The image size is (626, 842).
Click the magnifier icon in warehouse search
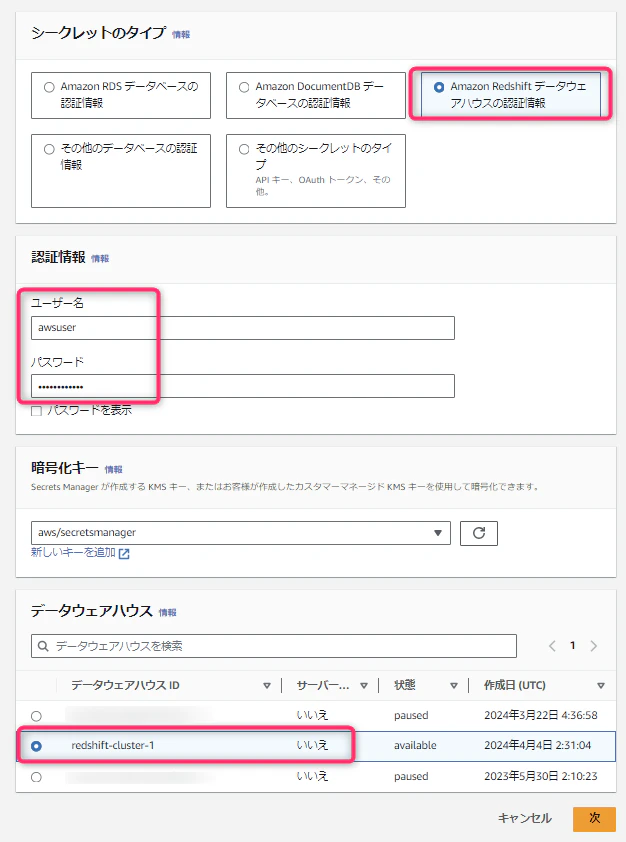point(43,646)
